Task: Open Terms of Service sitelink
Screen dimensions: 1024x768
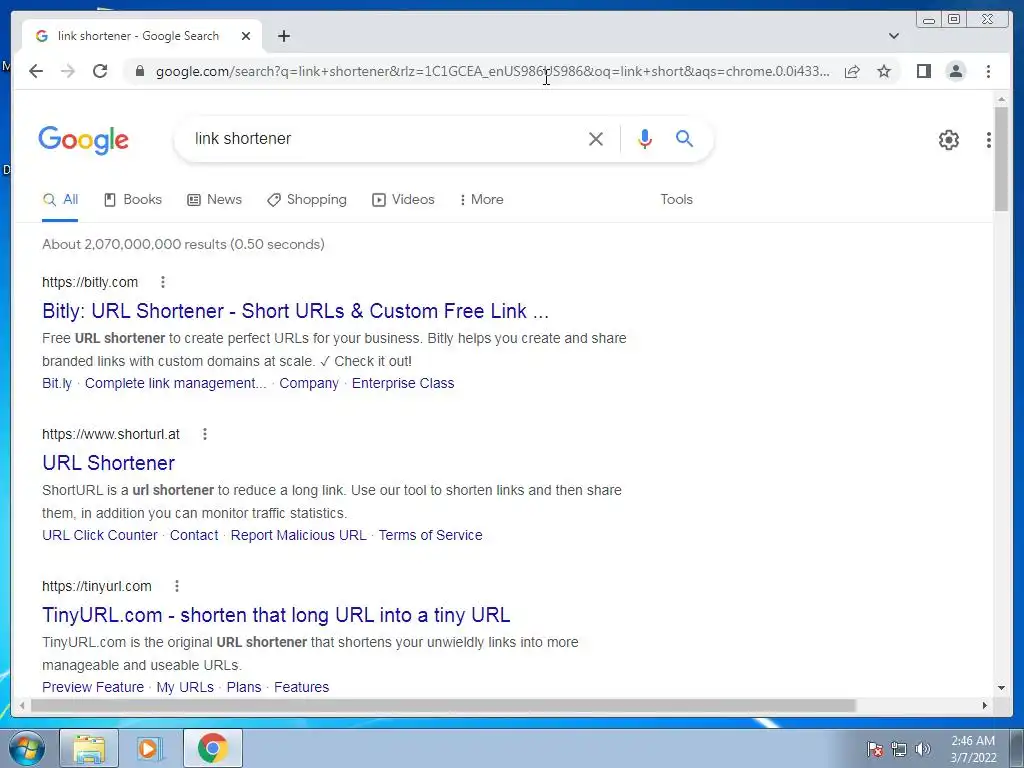Action: (430, 536)
